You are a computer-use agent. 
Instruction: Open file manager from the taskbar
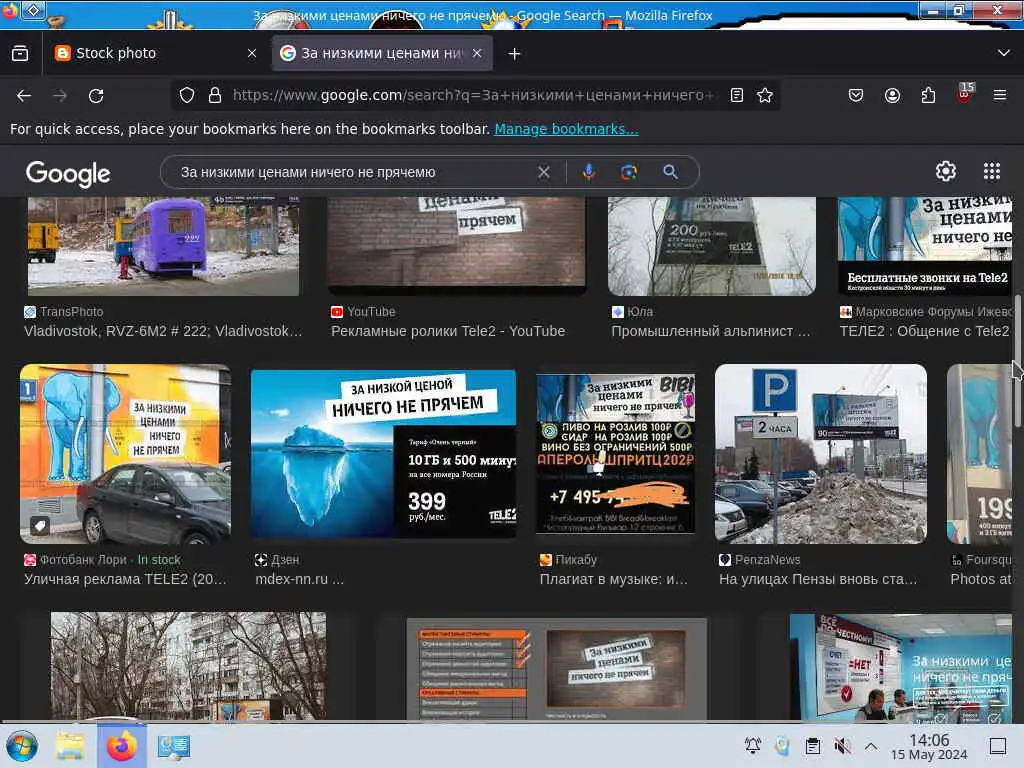pyautogui.click(x=70, y=746)
